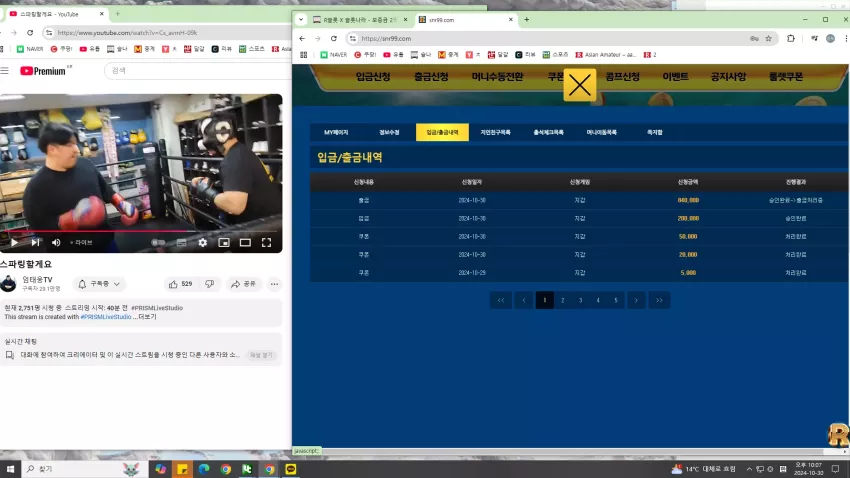
Task: Close popup with yellow X button
Action: [579, 85]
